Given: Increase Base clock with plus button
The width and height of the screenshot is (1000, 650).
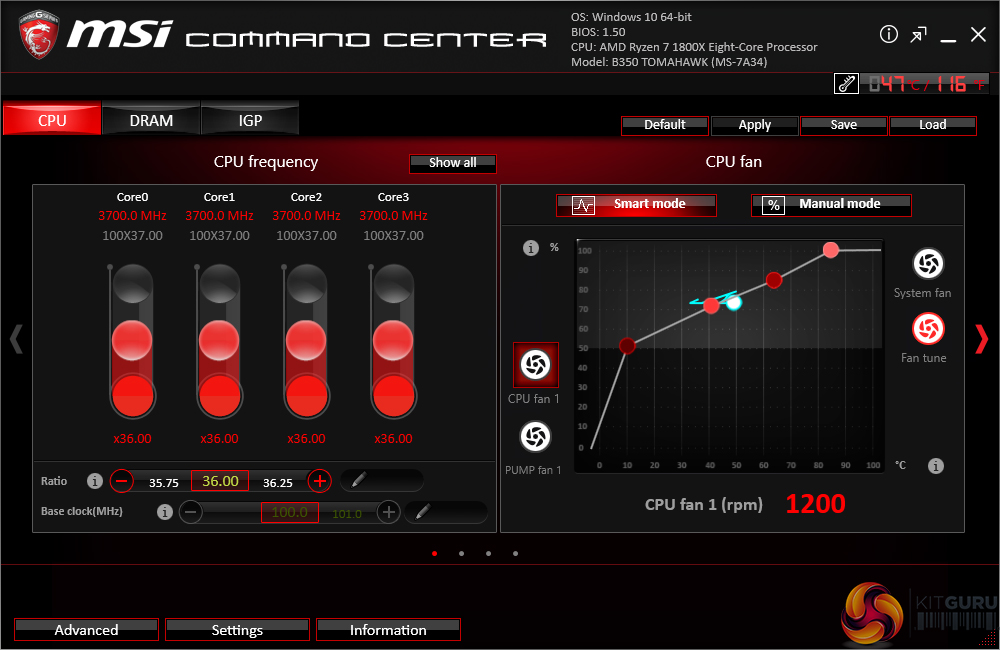Looking at the screenshot, I should tap(388, 512).
